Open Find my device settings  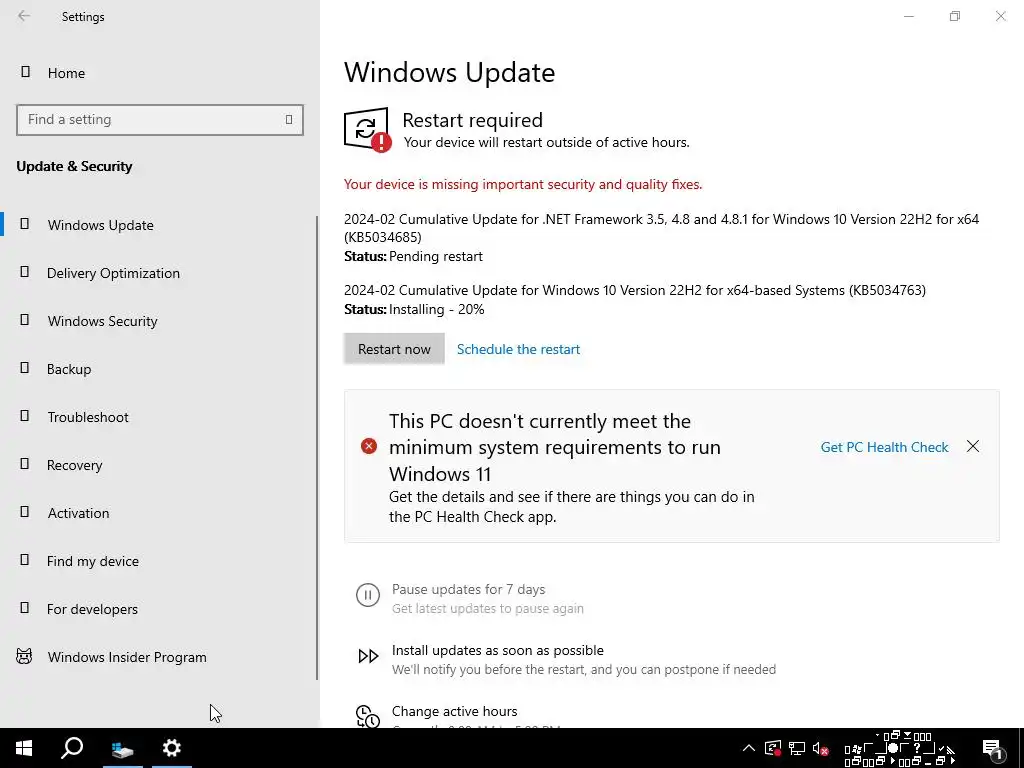tap(92, 561)
